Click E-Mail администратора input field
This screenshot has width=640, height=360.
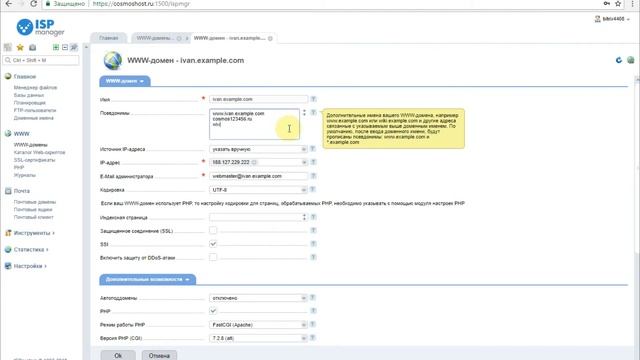pos(258,176)
